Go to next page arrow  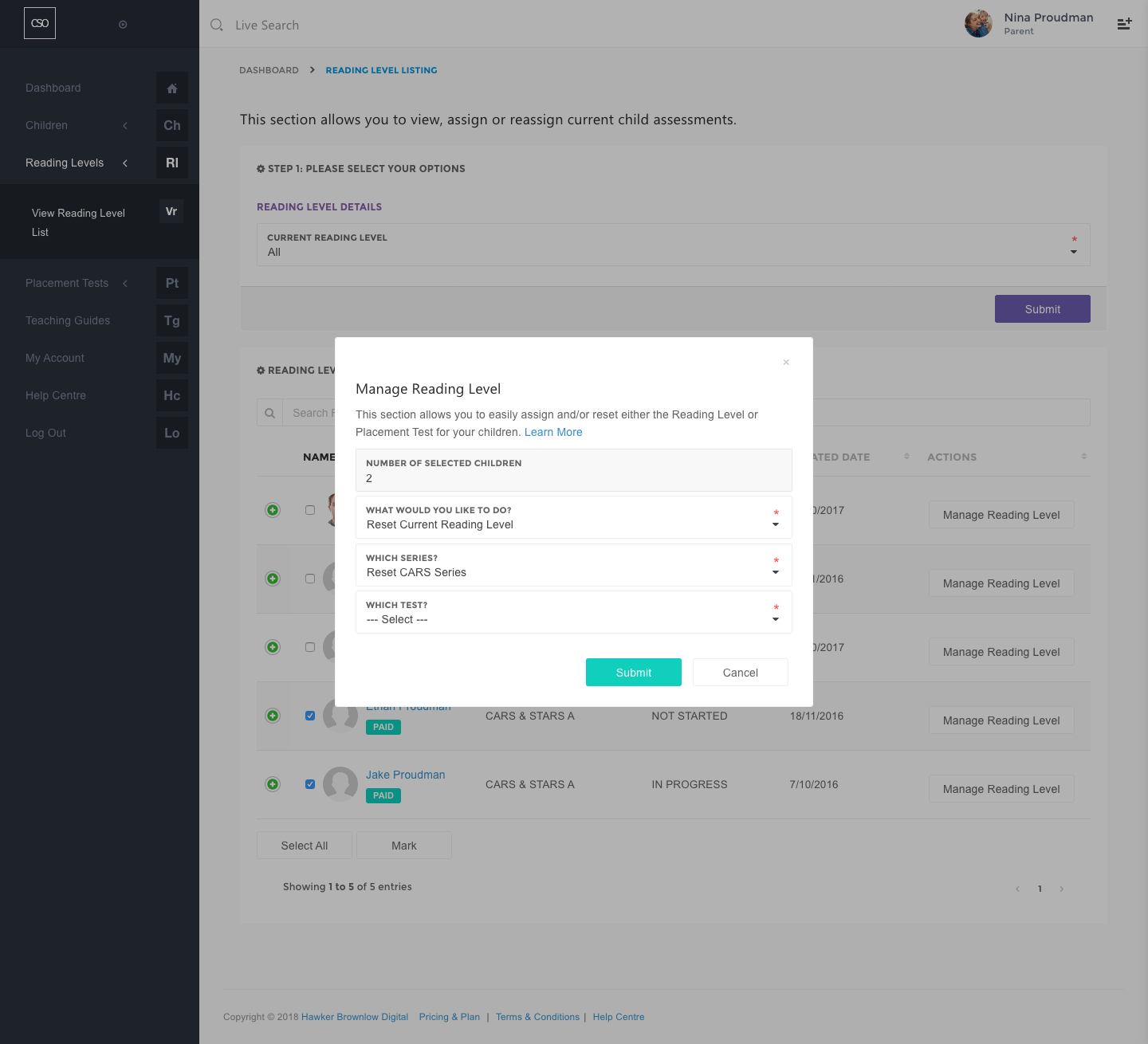pyautogui.click(x=1062, y=889)
